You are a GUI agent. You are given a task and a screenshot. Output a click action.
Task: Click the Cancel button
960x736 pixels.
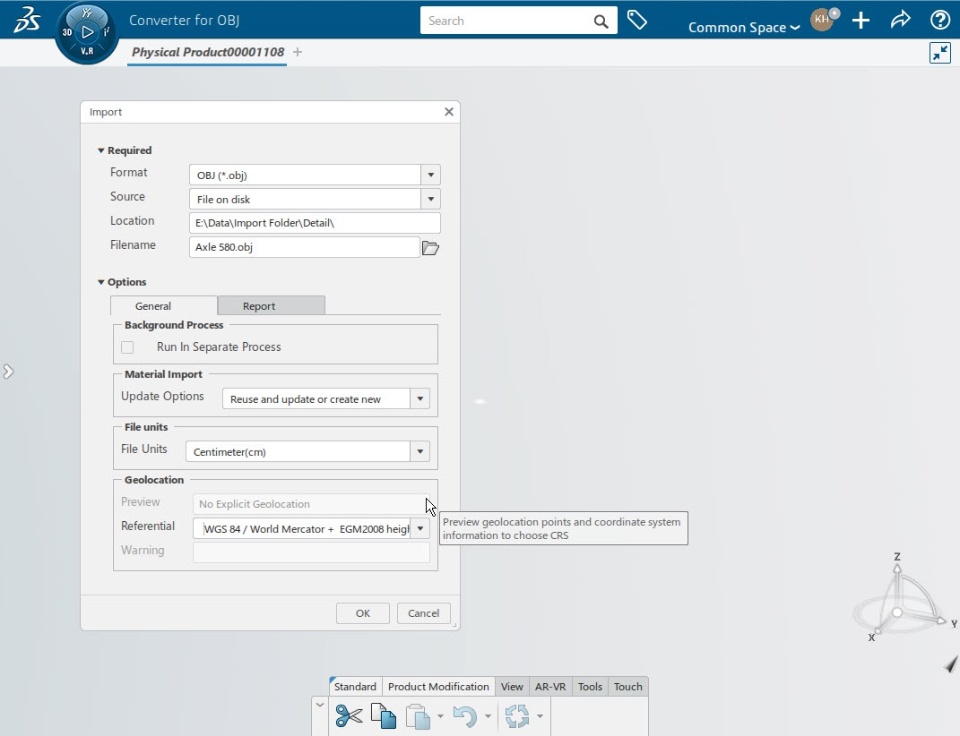(x=424, y=613)
